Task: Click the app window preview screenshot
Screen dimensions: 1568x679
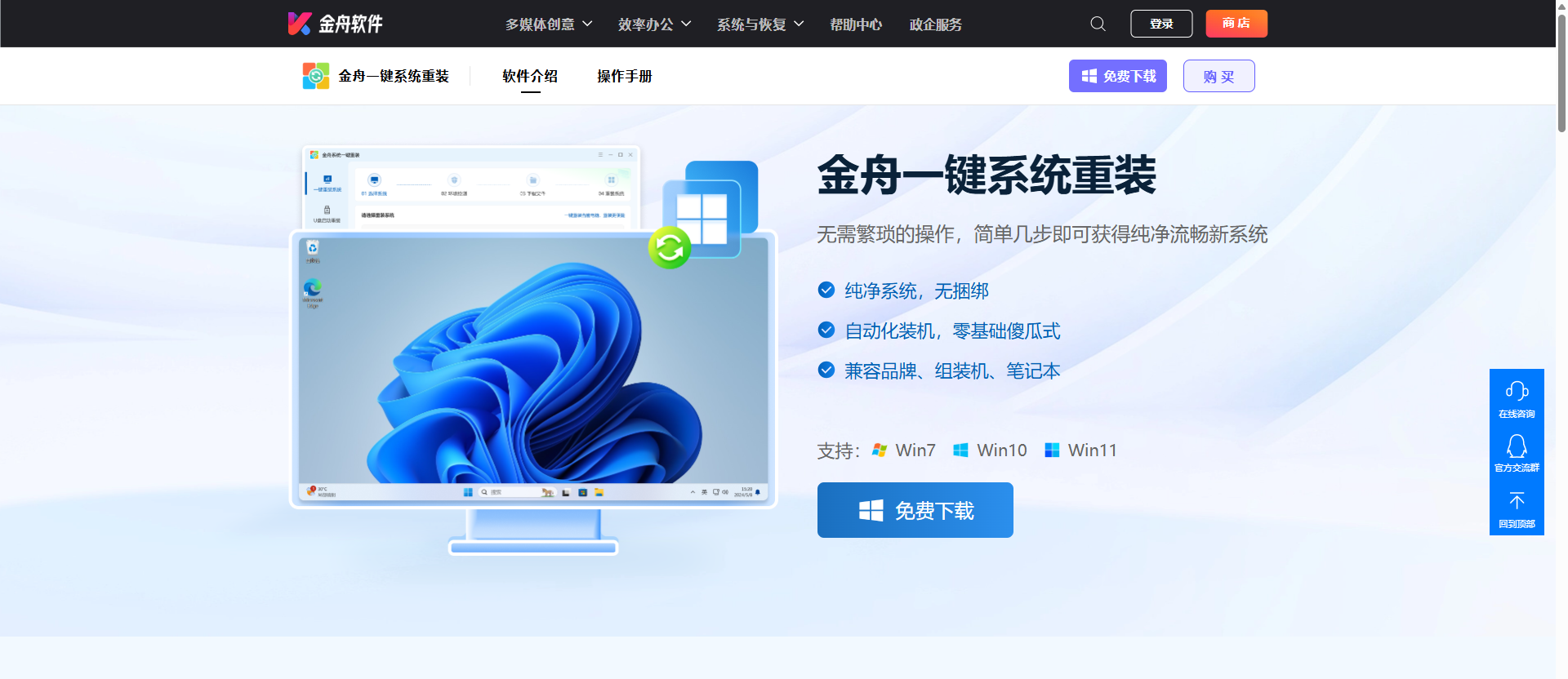Action: (471, 188)
